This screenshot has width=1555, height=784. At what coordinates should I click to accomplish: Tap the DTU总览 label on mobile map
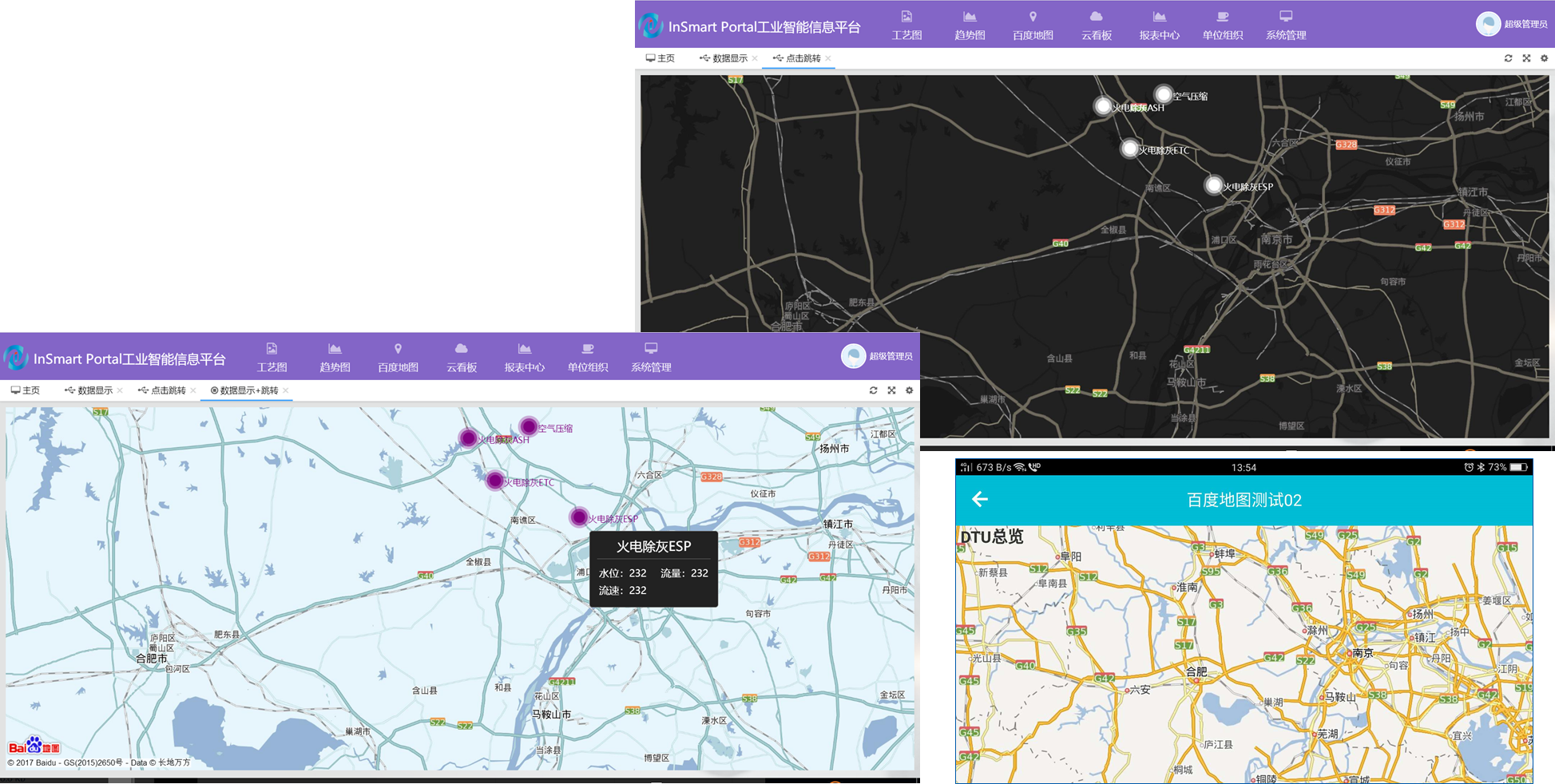click(992, 537)
